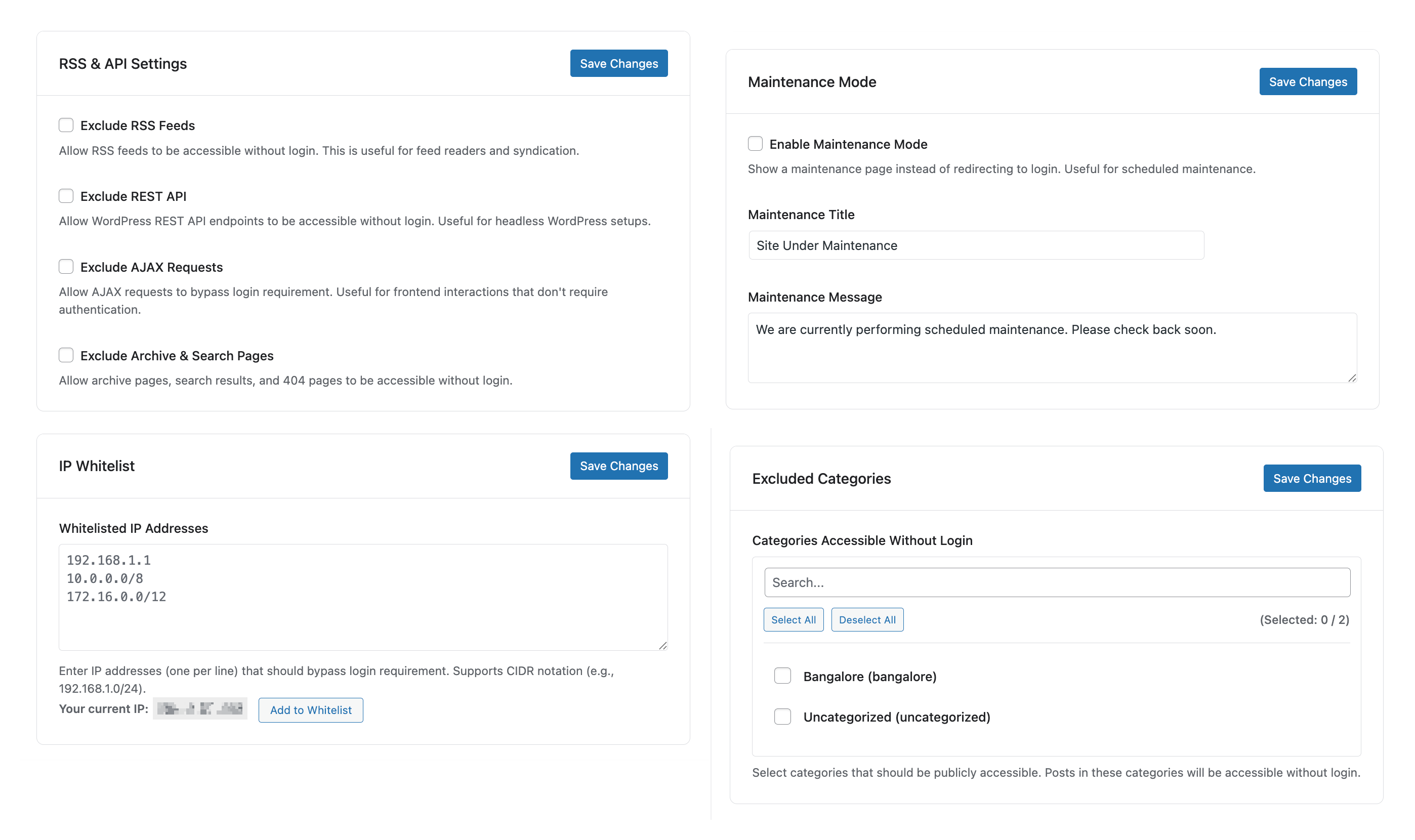Save changes in RSS & API Settings
The height and width of the screenshot is (840, 1415).
(x=618, y=63)
